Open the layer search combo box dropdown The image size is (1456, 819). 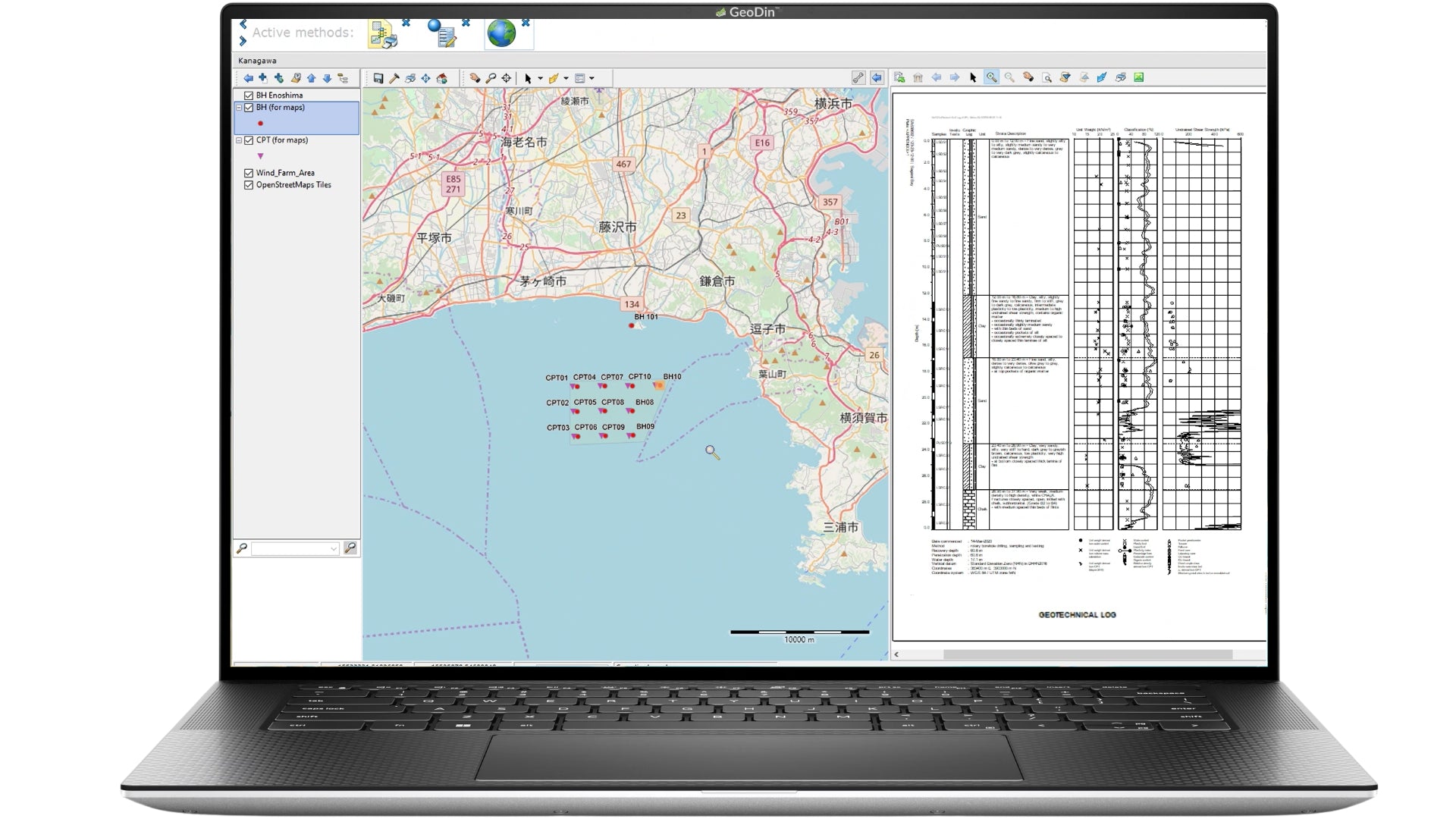[333, 548]
